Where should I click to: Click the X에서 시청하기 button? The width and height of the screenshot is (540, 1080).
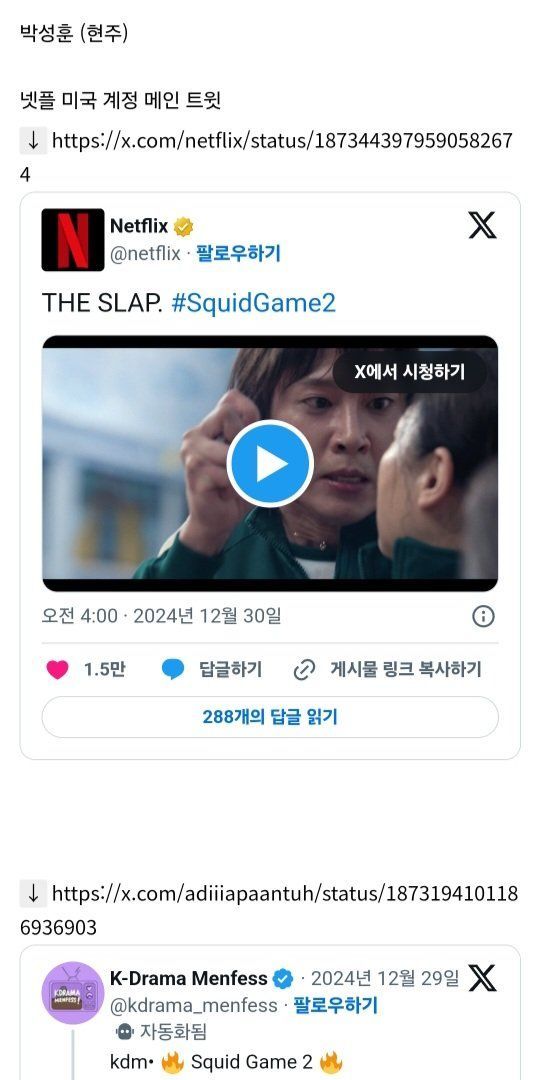[x=410, y=372]
